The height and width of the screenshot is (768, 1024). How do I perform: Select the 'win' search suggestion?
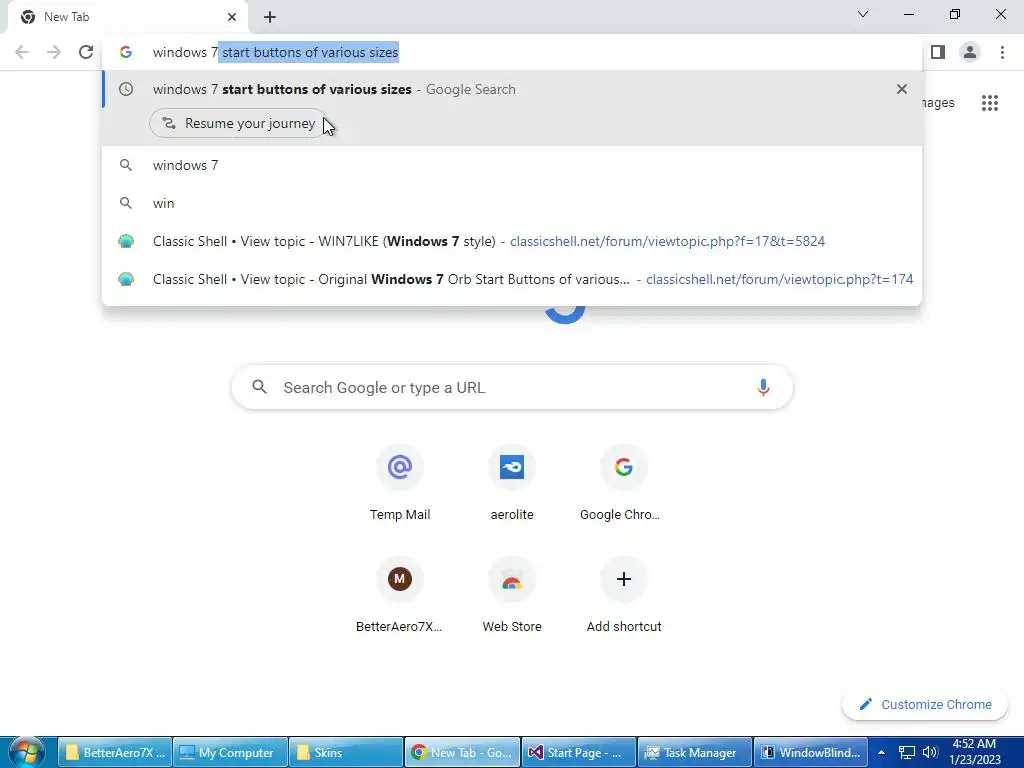pyautogui.click(x=512, y=203)
